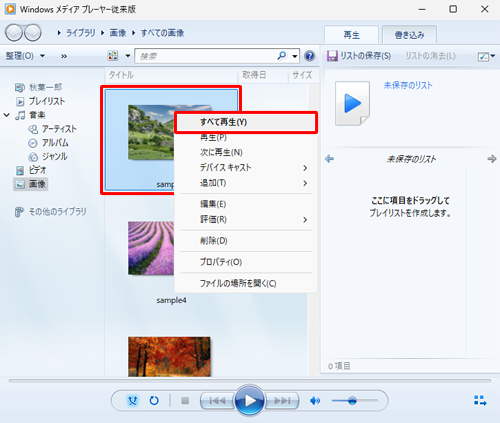Image resolution: width=500 pixels, height=423 pixels.
Task: Click the playback seek bar
Action: (250, 380)
